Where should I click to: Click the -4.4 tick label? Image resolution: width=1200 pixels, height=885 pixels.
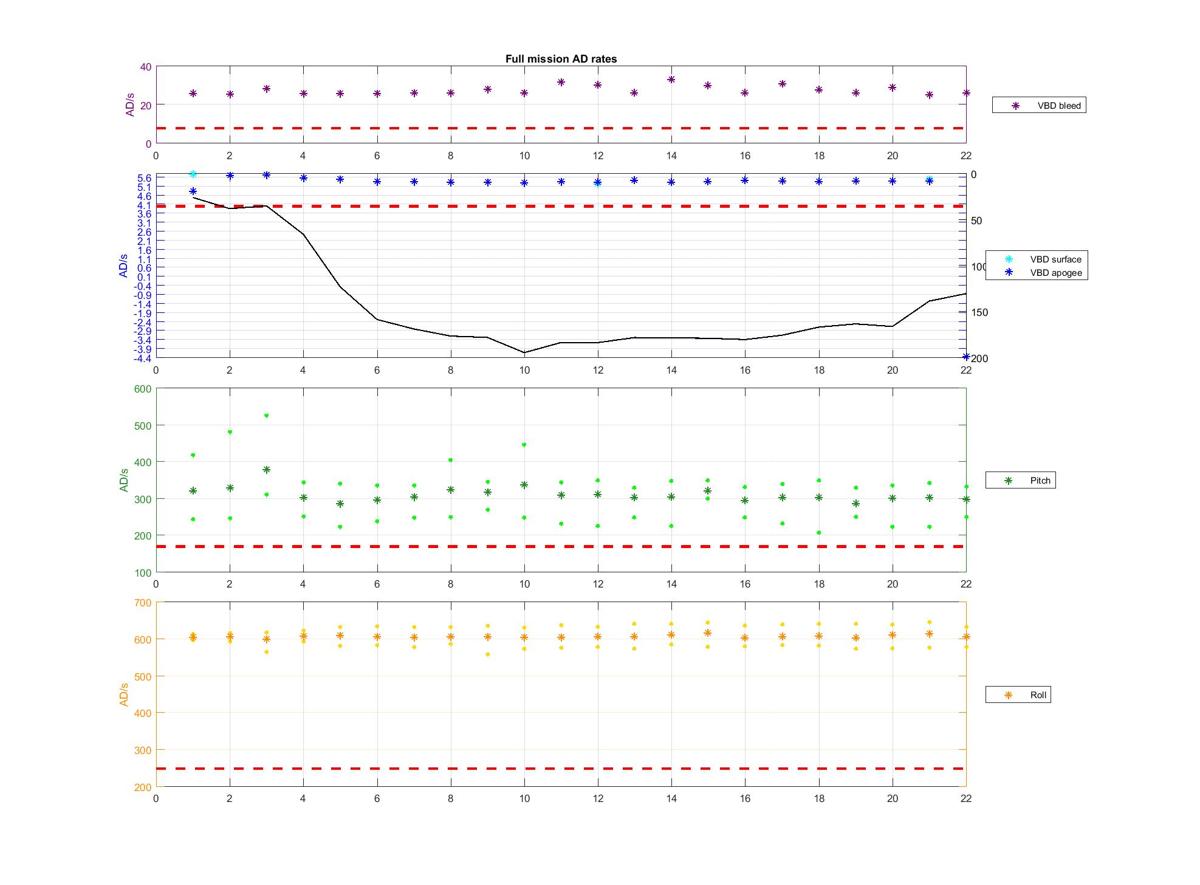[142, 358]
